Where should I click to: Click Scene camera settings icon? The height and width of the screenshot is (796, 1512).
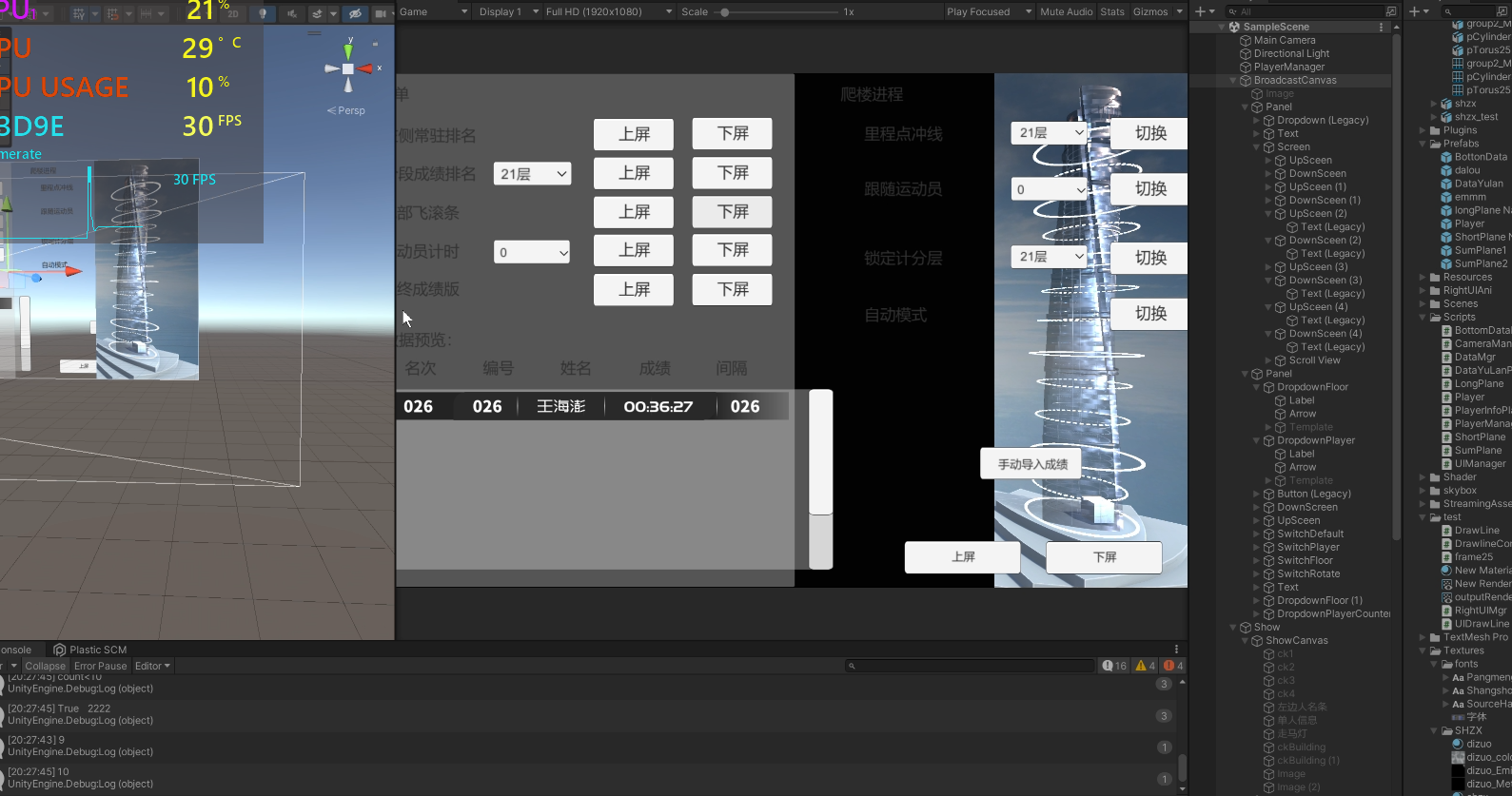tap(380, 13)
